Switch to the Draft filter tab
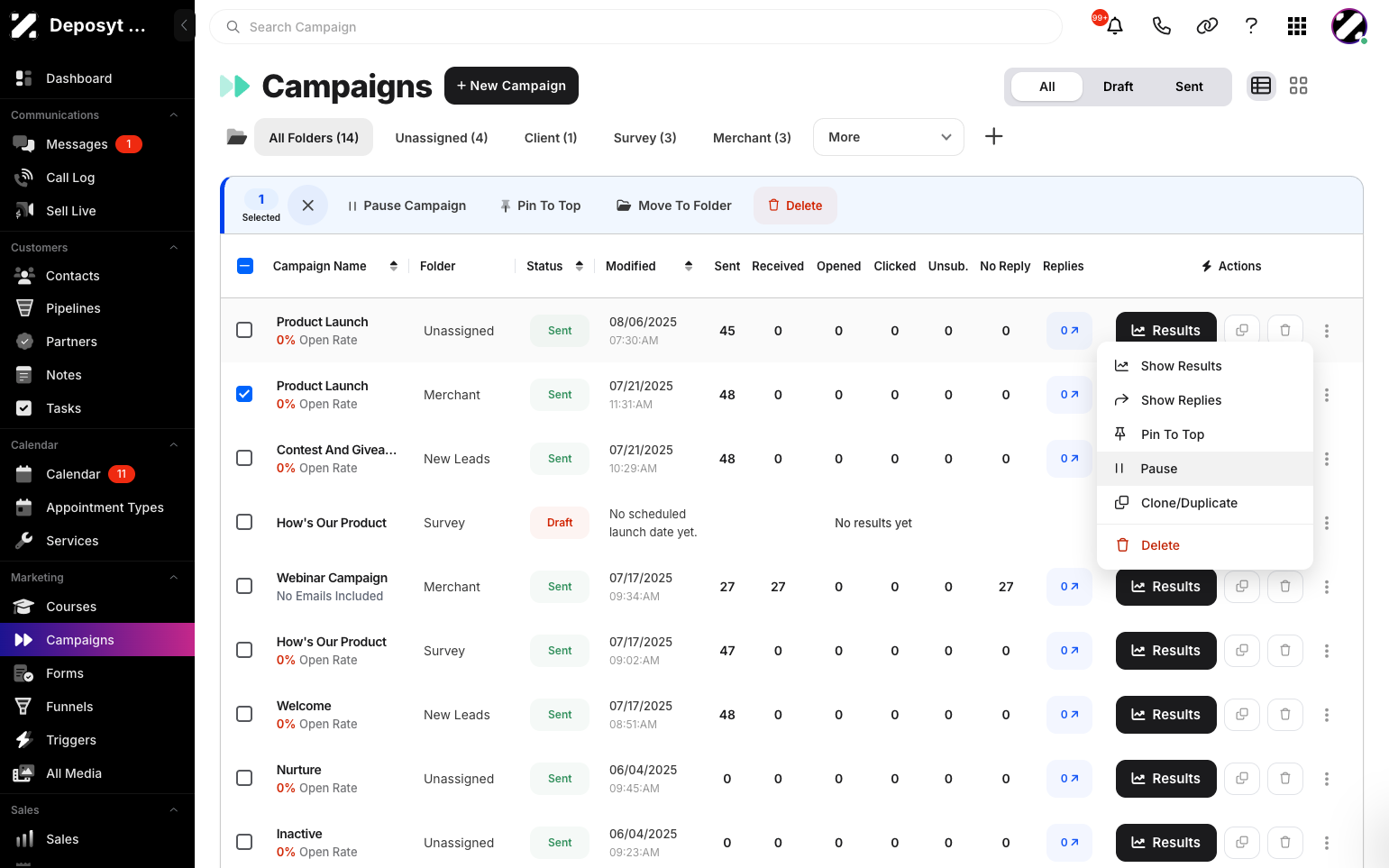1389x868 pixels. click(1118, 87)
